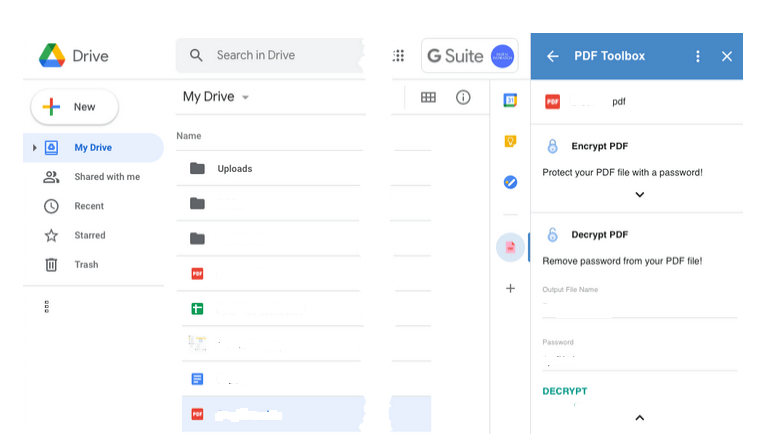
Task: Collapse the Decrypt PDF section chevron
Action: click(x=640, y=418)
